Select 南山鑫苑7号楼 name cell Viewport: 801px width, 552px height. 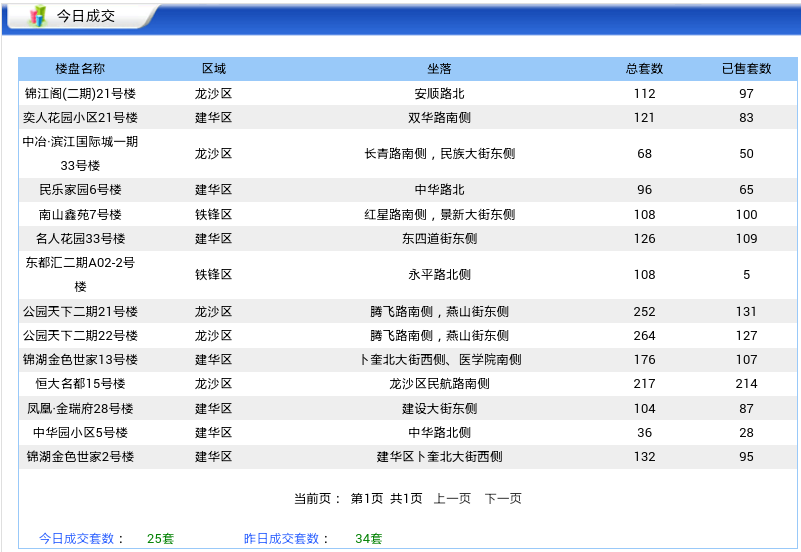(x=80, y=214)
